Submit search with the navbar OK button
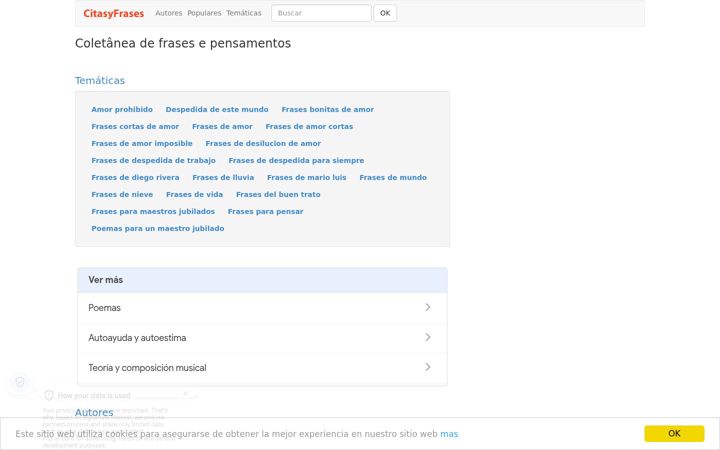Screen dimensions: 720x450 385,13
